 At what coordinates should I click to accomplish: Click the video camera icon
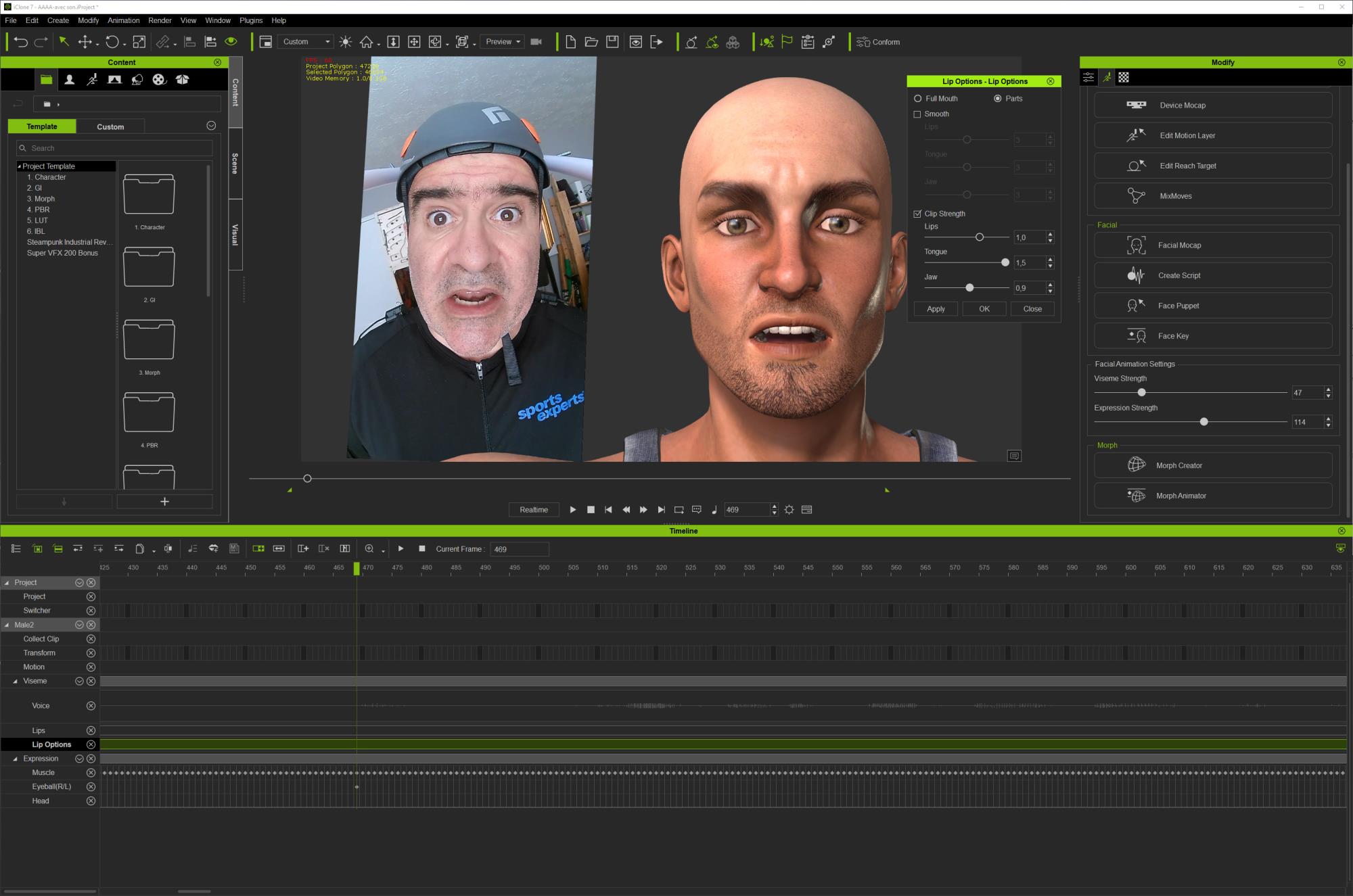(x=536, y=42)
